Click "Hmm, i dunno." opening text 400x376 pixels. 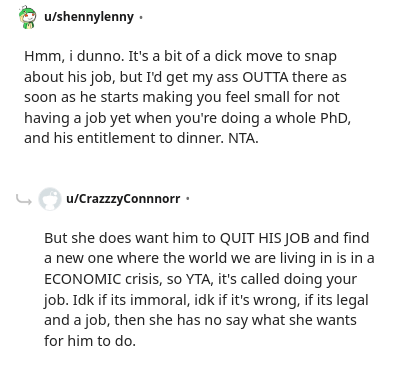74,56
